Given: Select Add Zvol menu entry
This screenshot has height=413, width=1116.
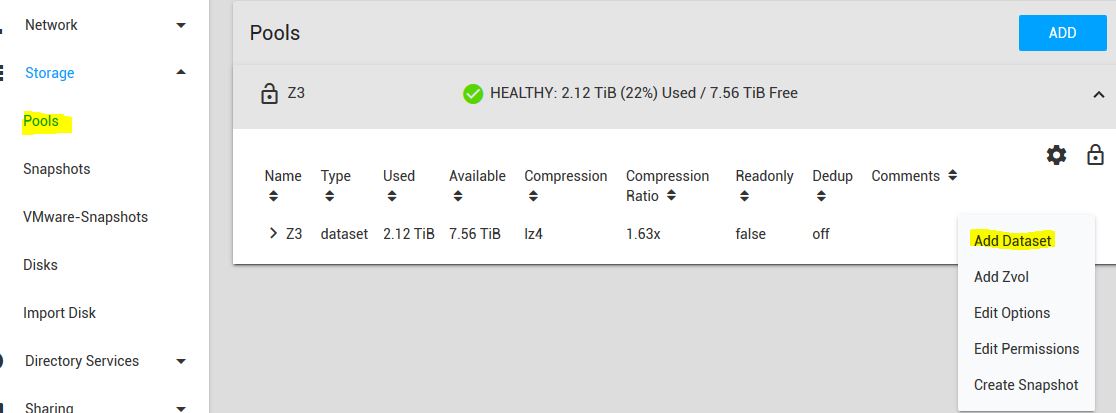Looking at the screenshot, I should coord(1001,277).
